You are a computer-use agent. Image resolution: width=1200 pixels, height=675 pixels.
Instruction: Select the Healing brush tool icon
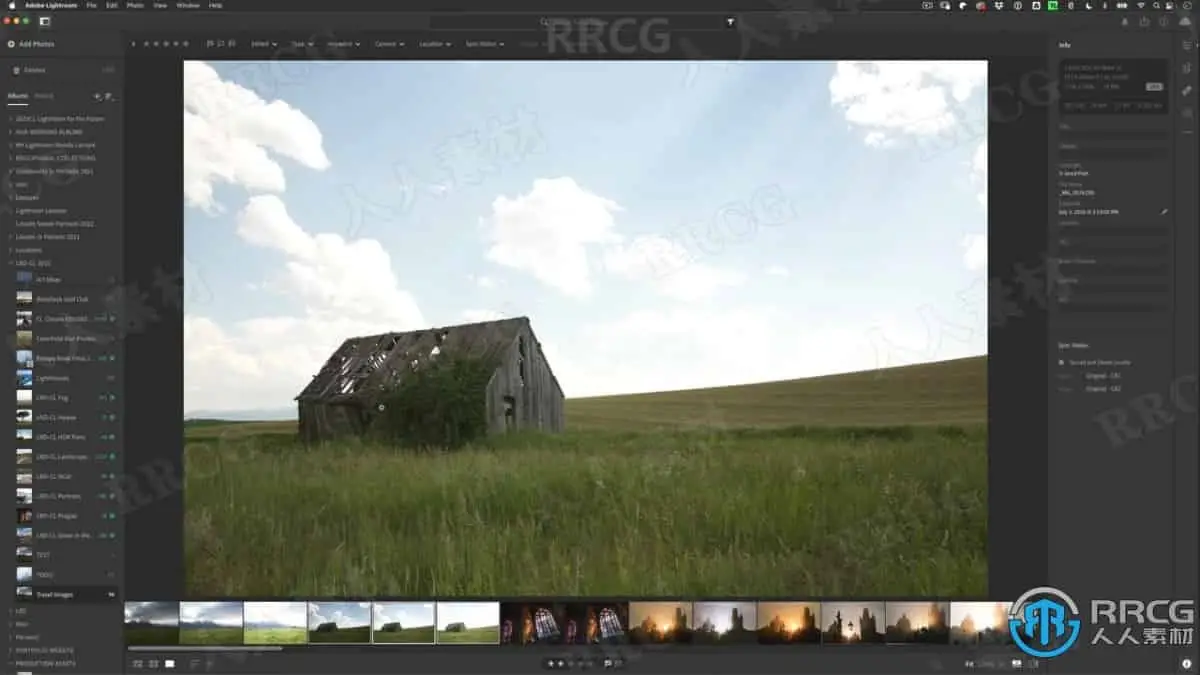tap(1185, 90)
